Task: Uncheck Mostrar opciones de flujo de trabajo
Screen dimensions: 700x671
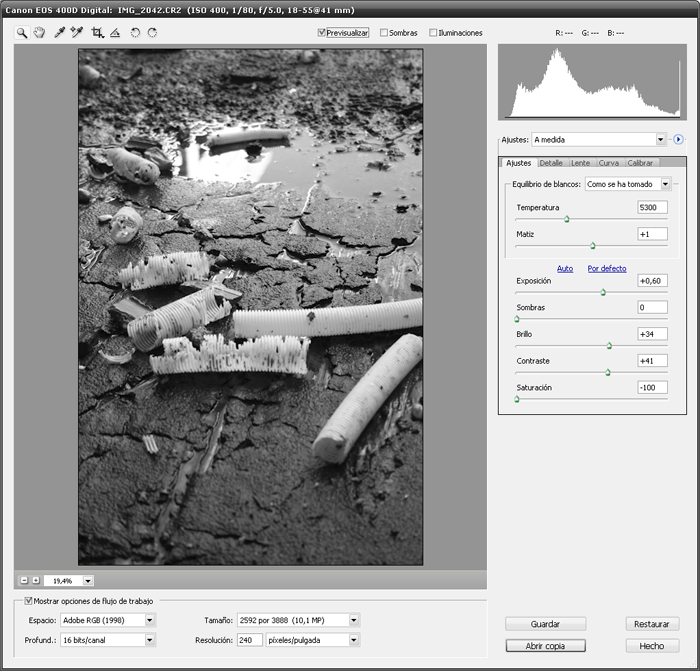Action: [x=28, y=601]
